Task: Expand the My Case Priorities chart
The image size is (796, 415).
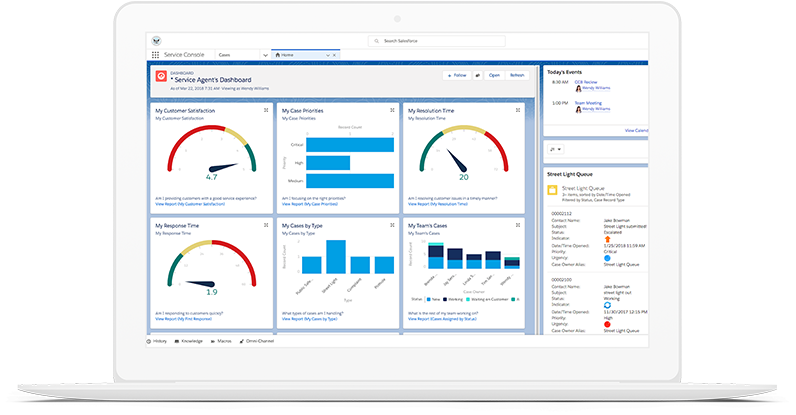Action: tap(391, 109)
